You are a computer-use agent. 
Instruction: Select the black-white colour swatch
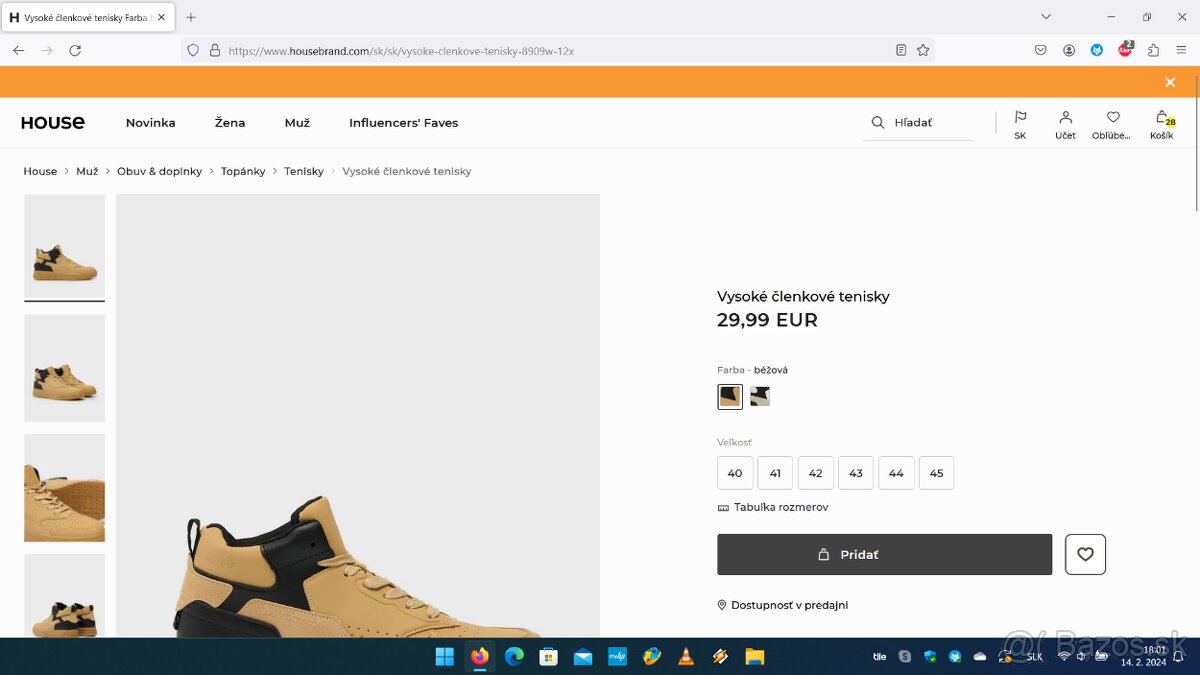click(760, 397)
